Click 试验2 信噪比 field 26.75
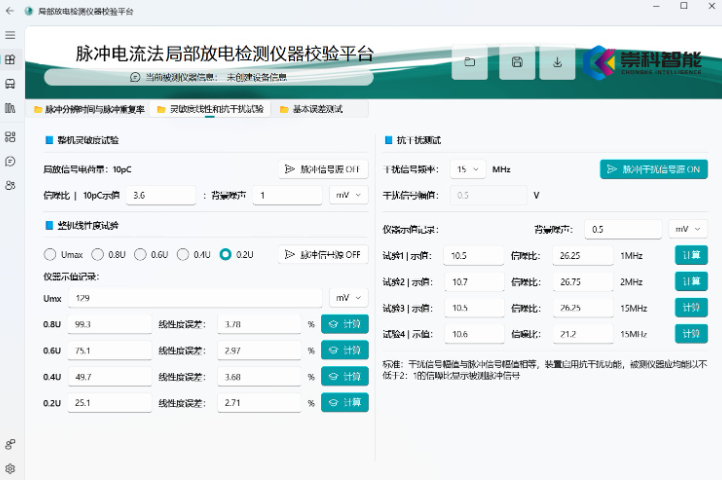The width and height of the screenshot is (722, 480). click(x=583, y=282)
